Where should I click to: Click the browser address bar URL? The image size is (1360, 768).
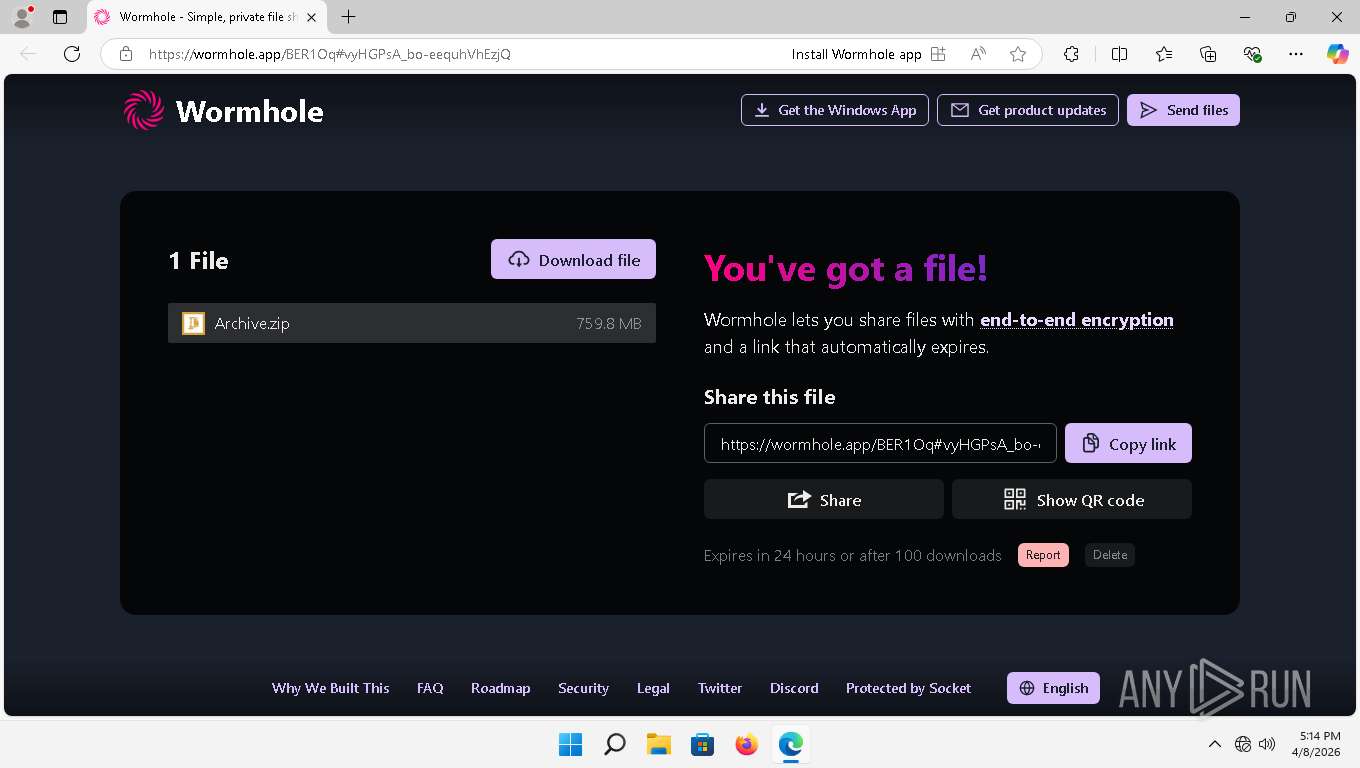(x=330, y=54)
